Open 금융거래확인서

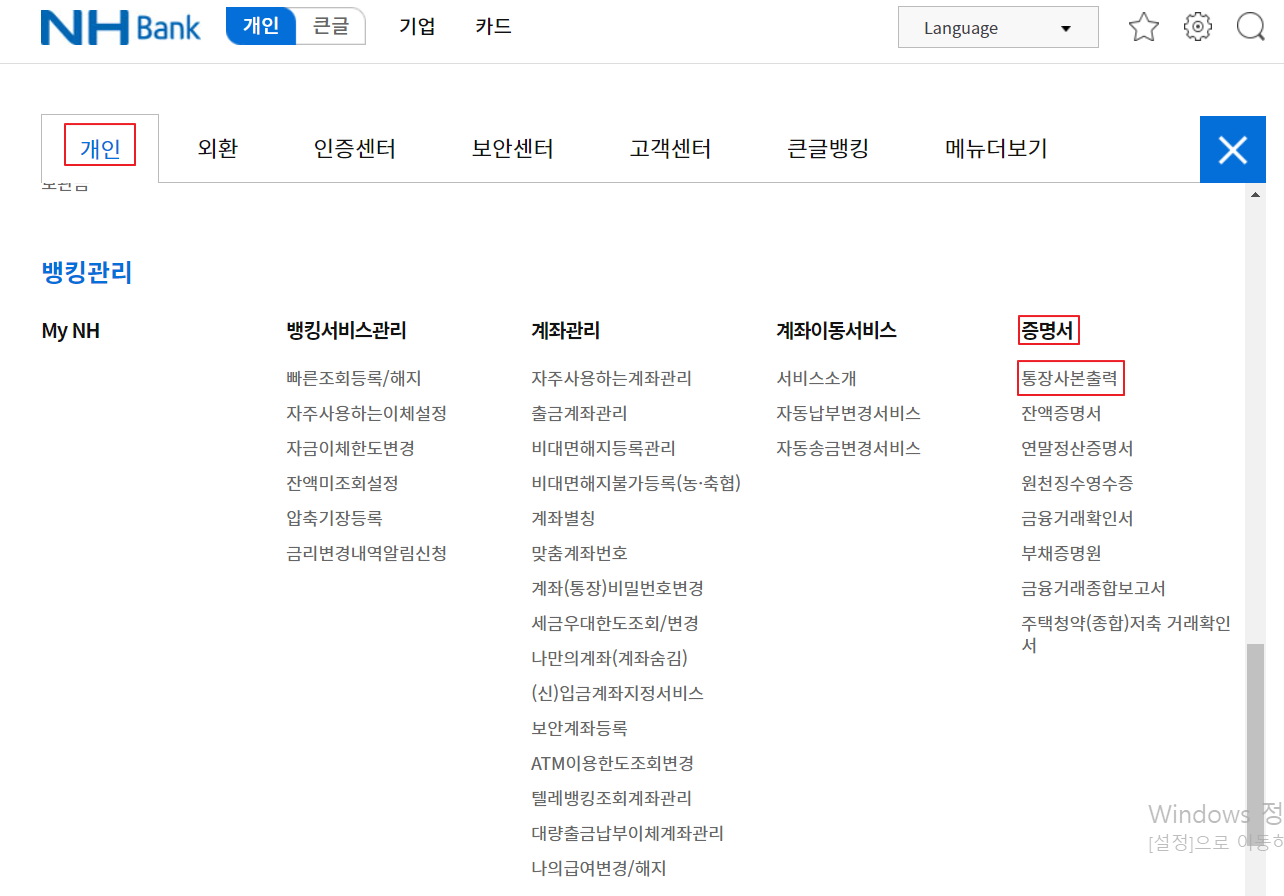(1077, 518)
